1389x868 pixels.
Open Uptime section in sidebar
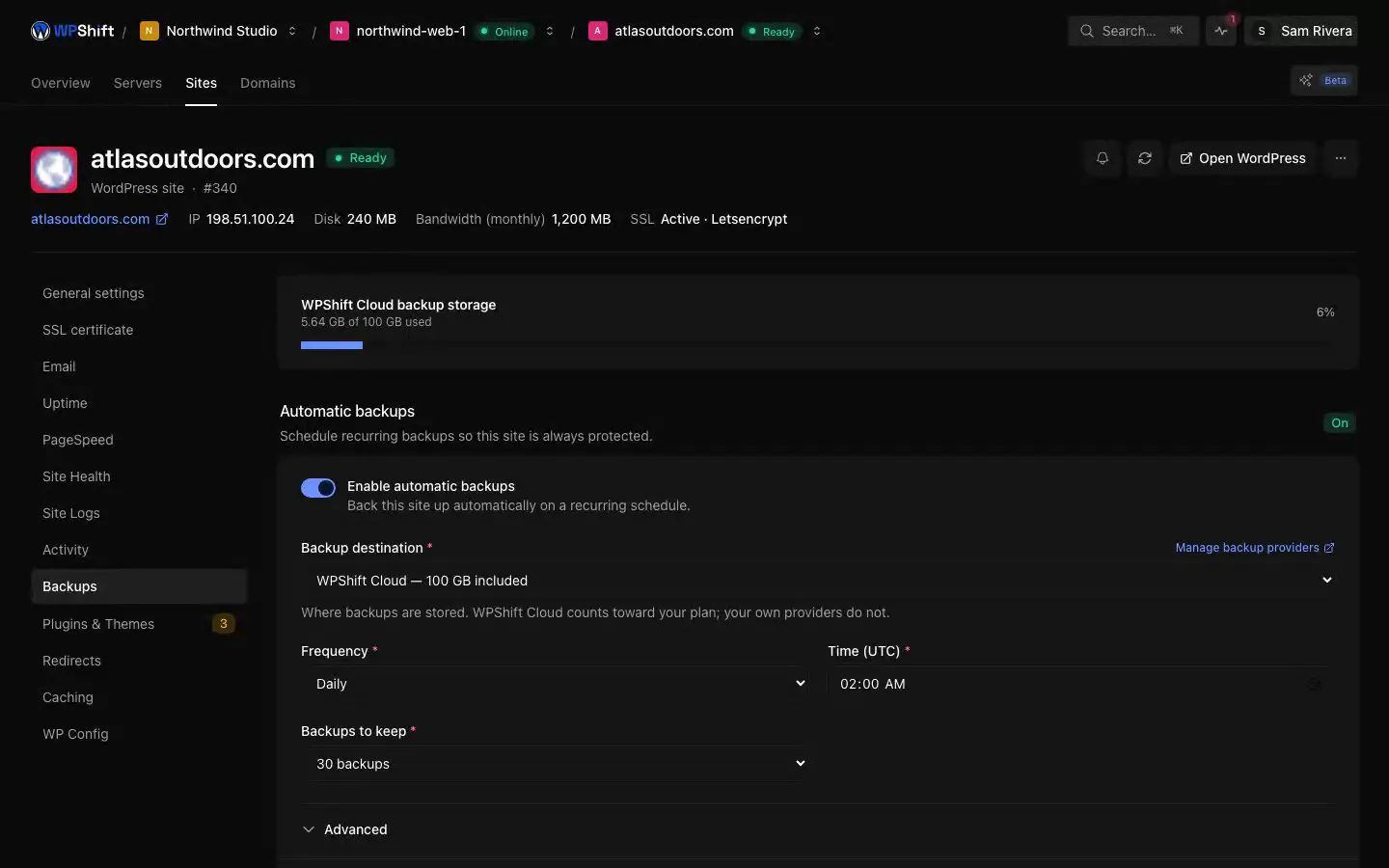139,403
